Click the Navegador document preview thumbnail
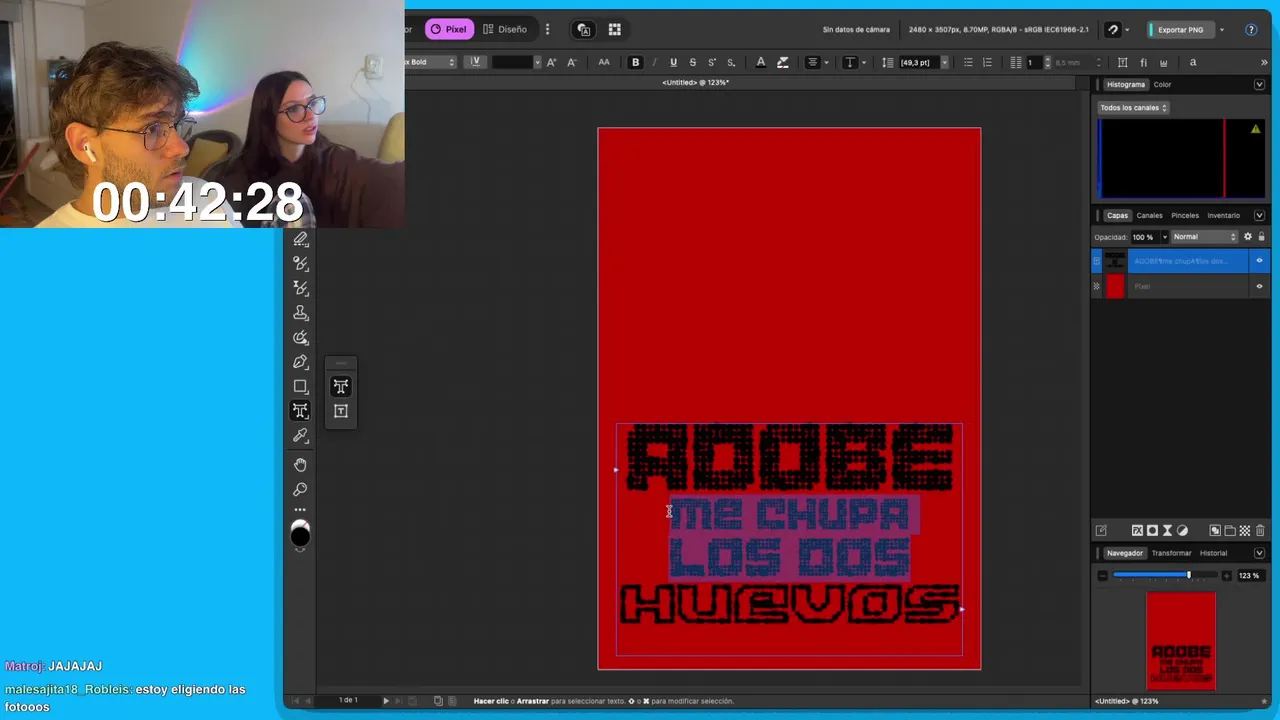Viewport: 1280px width, 720px height. (x=1181, y=641)
